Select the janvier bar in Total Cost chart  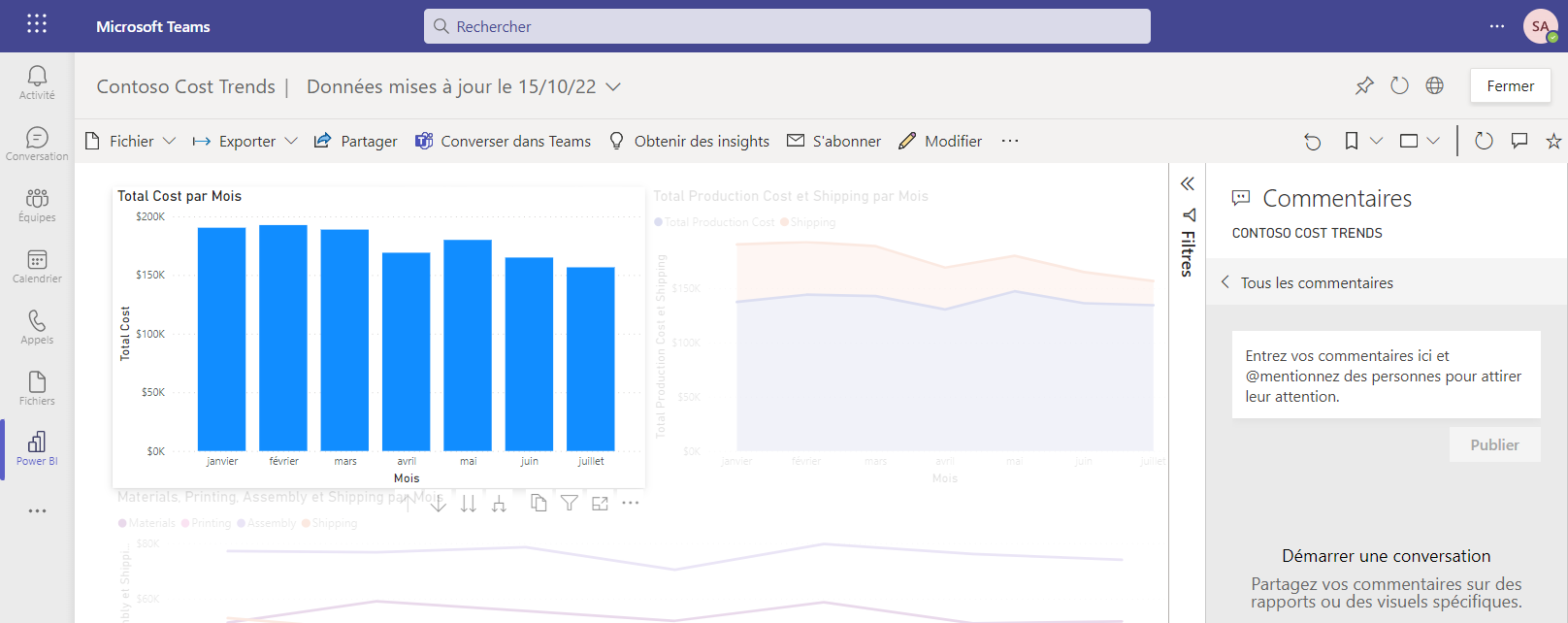221,340
